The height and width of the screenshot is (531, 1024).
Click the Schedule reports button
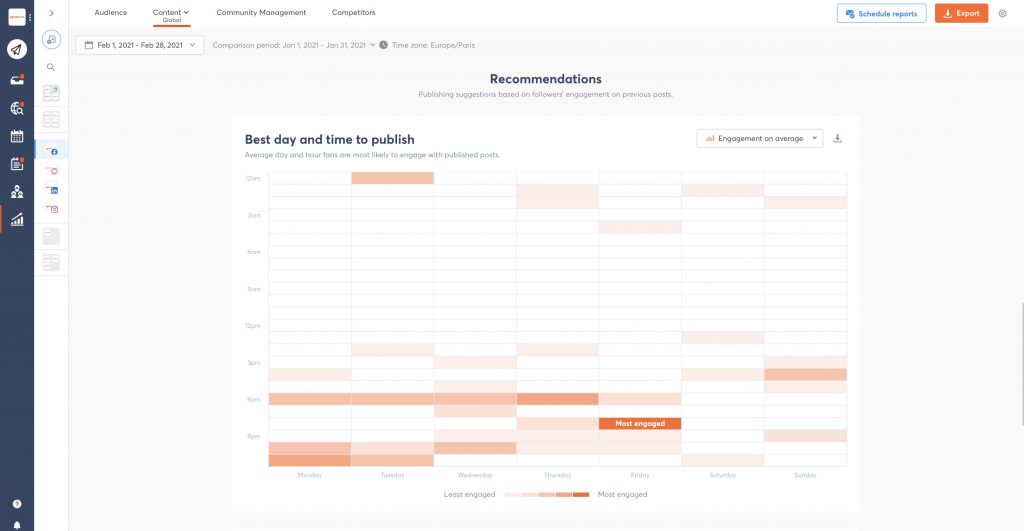[x=882, y=13]
